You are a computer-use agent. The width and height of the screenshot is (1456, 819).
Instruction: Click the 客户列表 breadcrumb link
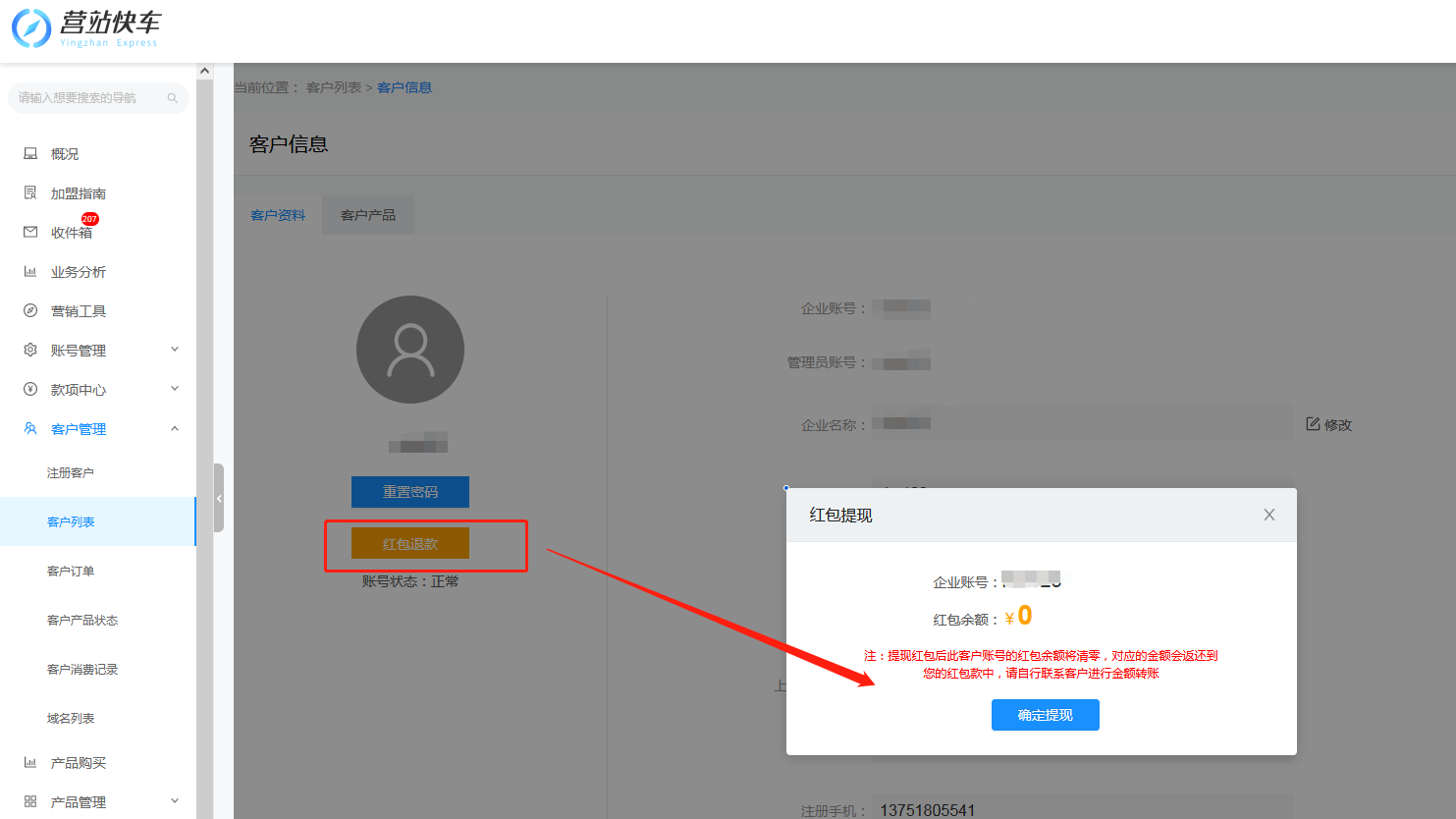pos(334,87)
